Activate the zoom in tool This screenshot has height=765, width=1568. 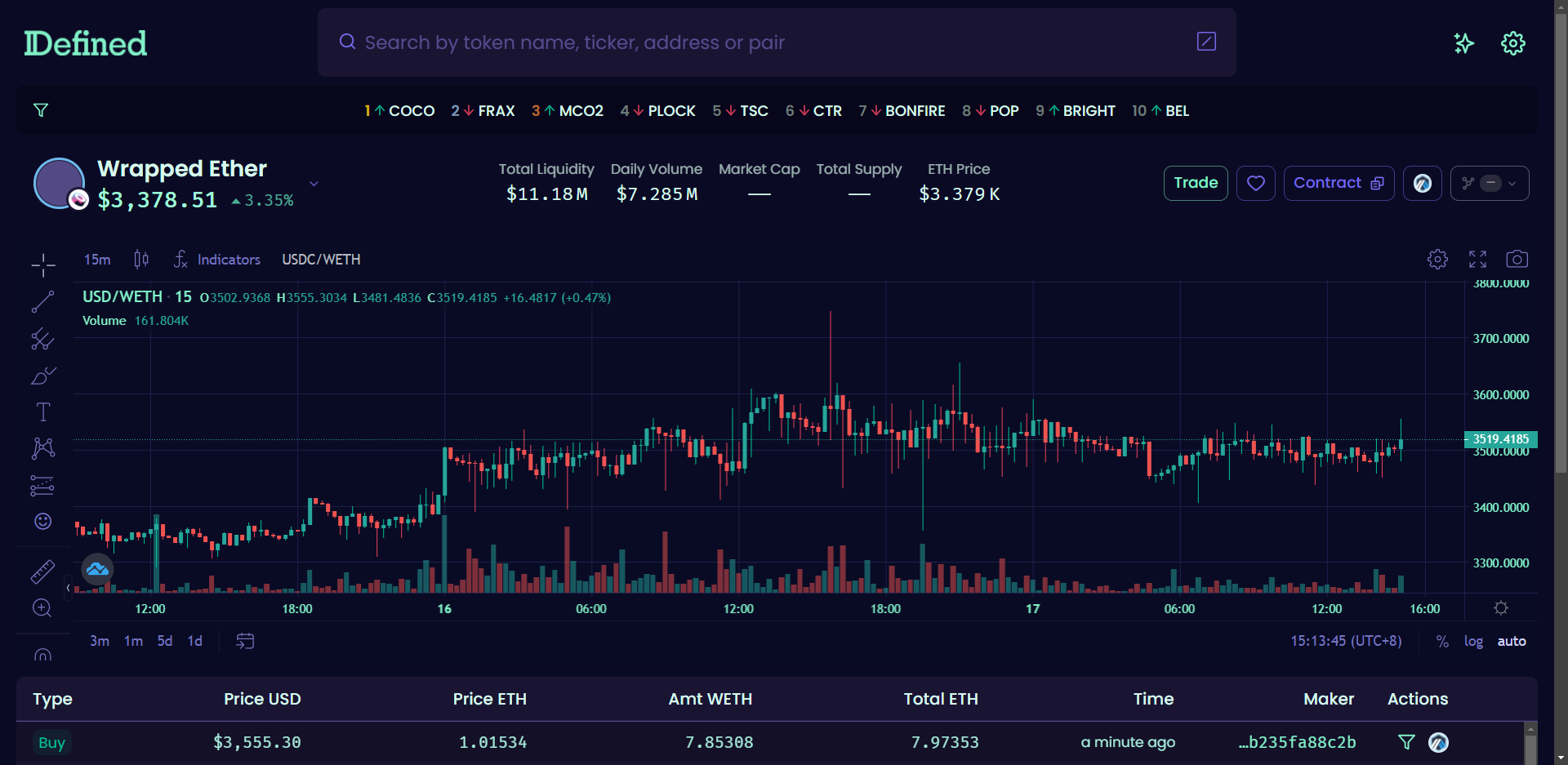coord(43,608)
